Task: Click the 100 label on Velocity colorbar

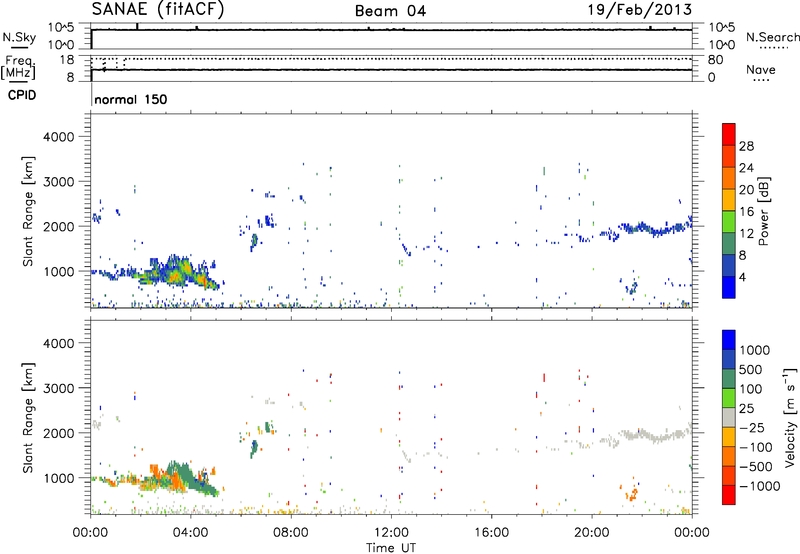Action: pyautogui.click(x=751, y=389)
